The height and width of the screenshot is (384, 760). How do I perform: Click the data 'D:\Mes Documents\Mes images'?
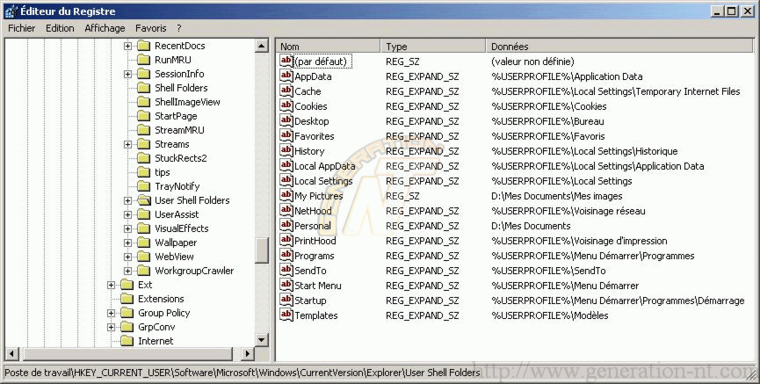[557, 196]
